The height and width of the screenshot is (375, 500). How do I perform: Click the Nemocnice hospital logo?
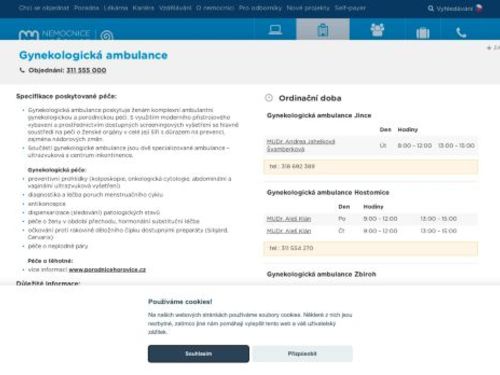66,34
